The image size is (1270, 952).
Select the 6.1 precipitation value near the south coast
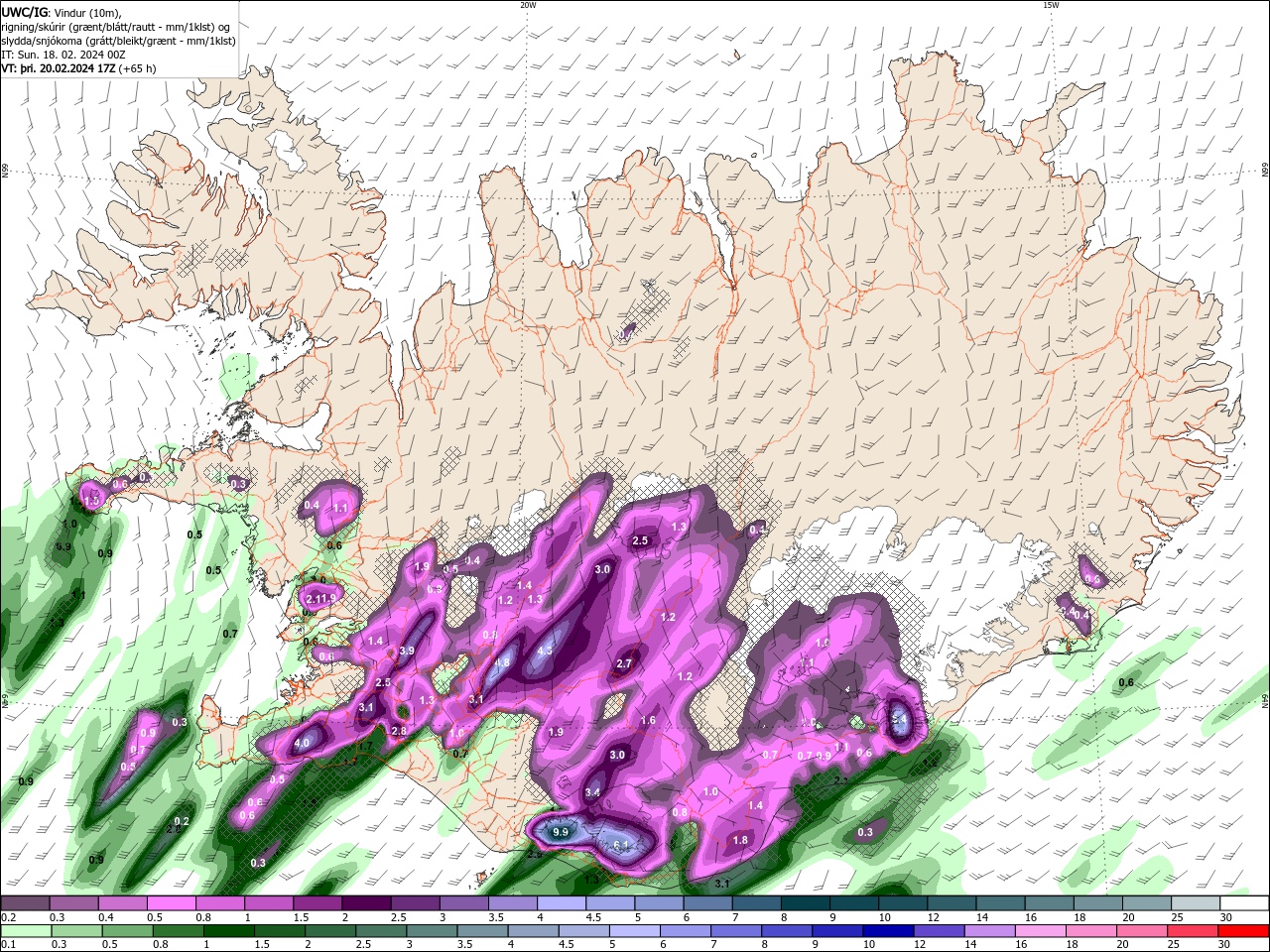point(622,845)
